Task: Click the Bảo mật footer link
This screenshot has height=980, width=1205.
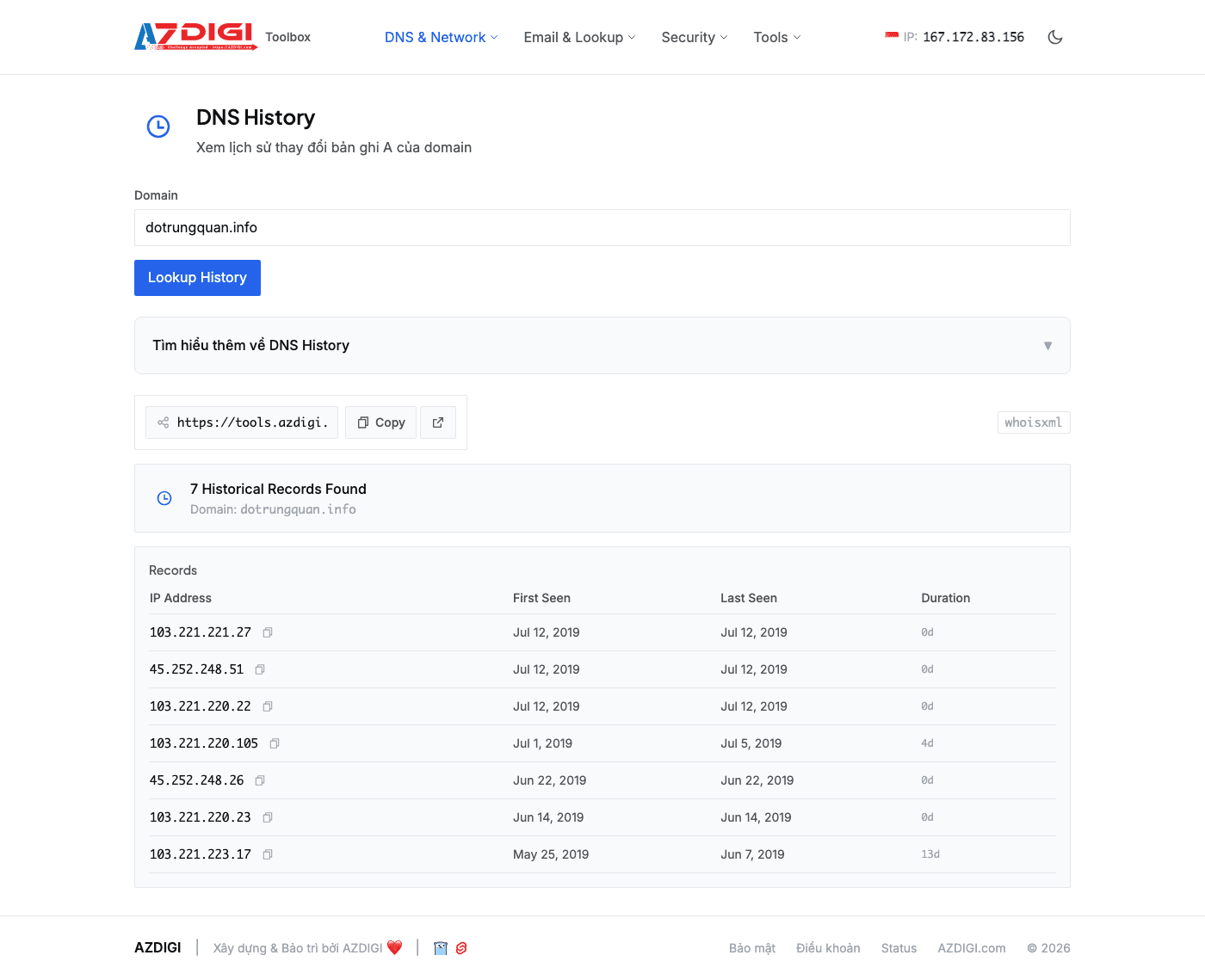Action: 751,948
